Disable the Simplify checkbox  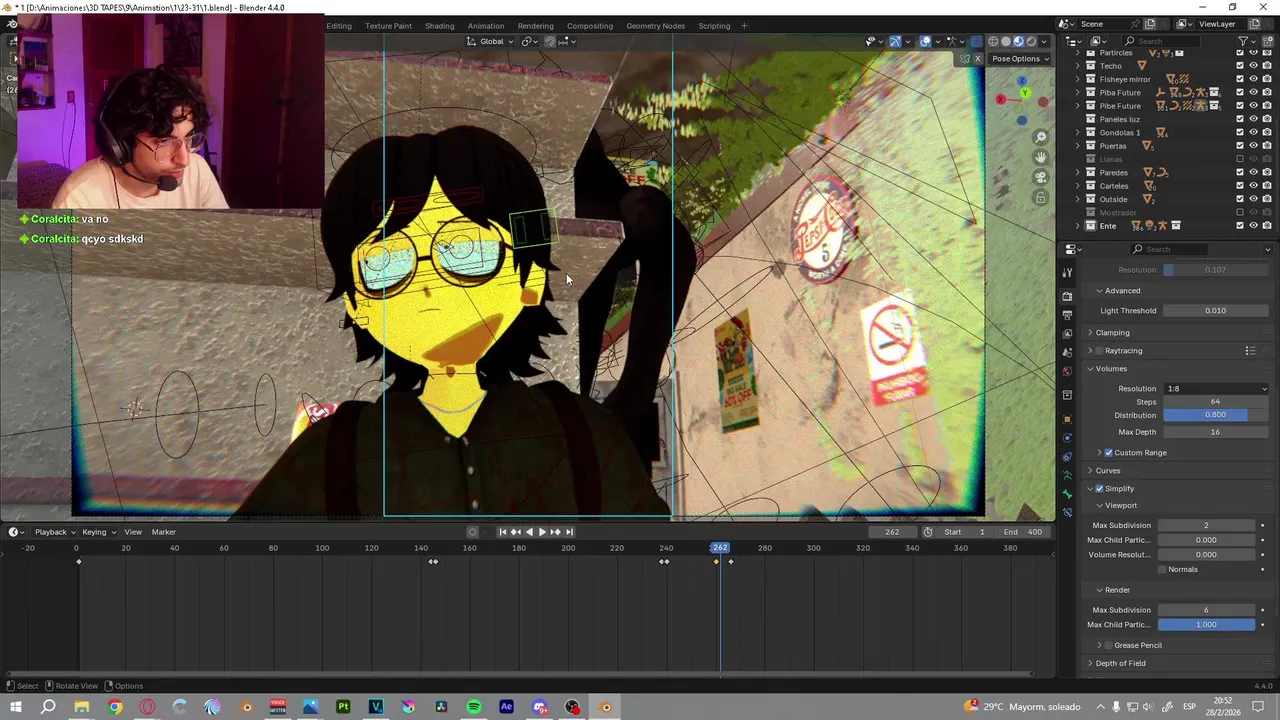(x=1100, y=489)
